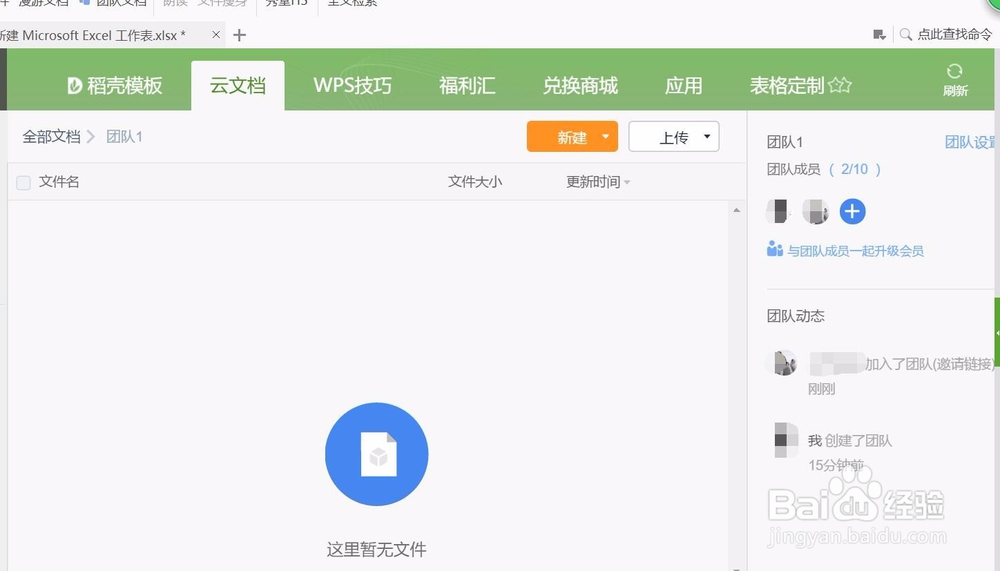Open the 表格定制 tab
This screenshot has width=1000, height=571.
coord(800,85)
